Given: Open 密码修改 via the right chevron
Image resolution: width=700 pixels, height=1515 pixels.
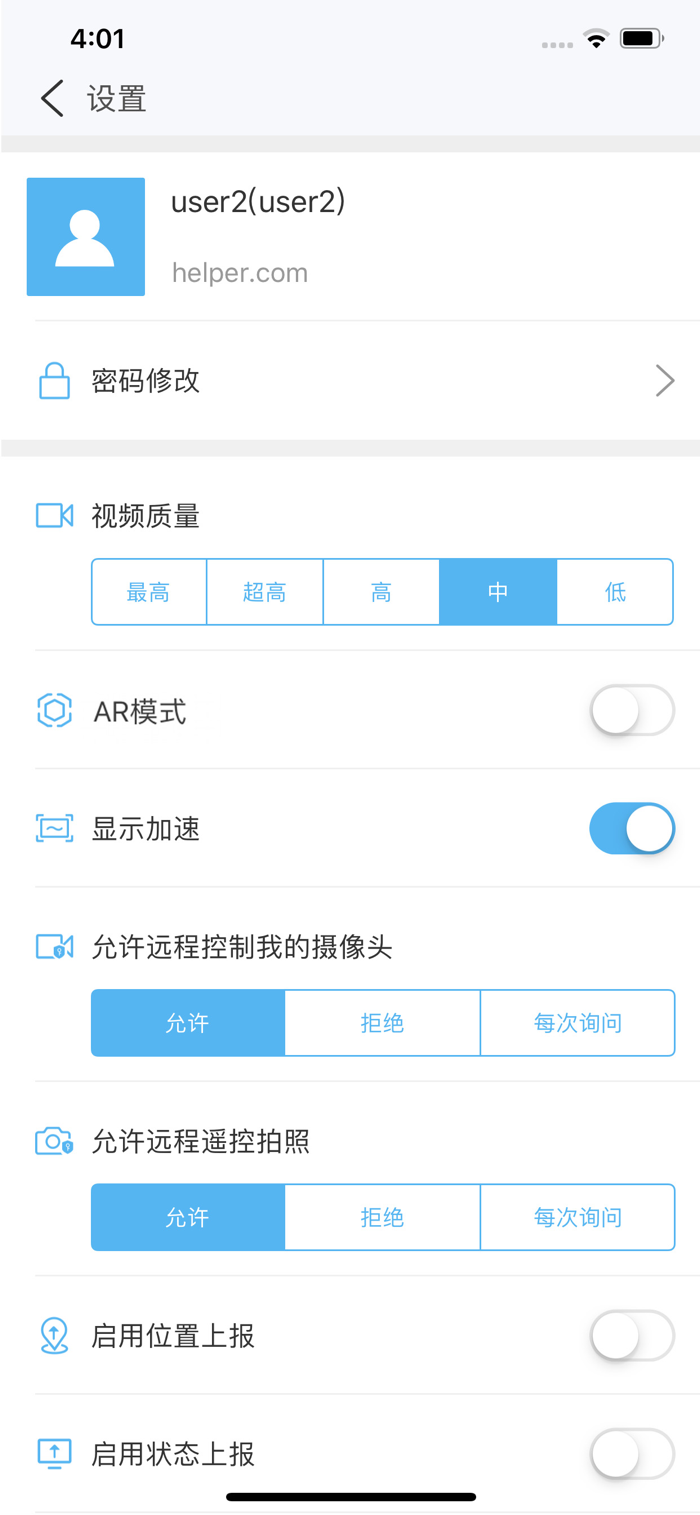Looking at the screenshot, I should pyautogui.click(x=665, y=381).
